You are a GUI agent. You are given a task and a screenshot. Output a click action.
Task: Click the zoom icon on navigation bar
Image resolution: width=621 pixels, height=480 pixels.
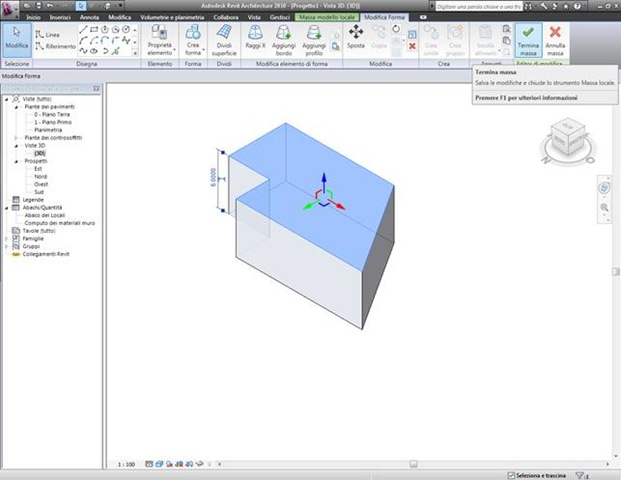point(604,207)
